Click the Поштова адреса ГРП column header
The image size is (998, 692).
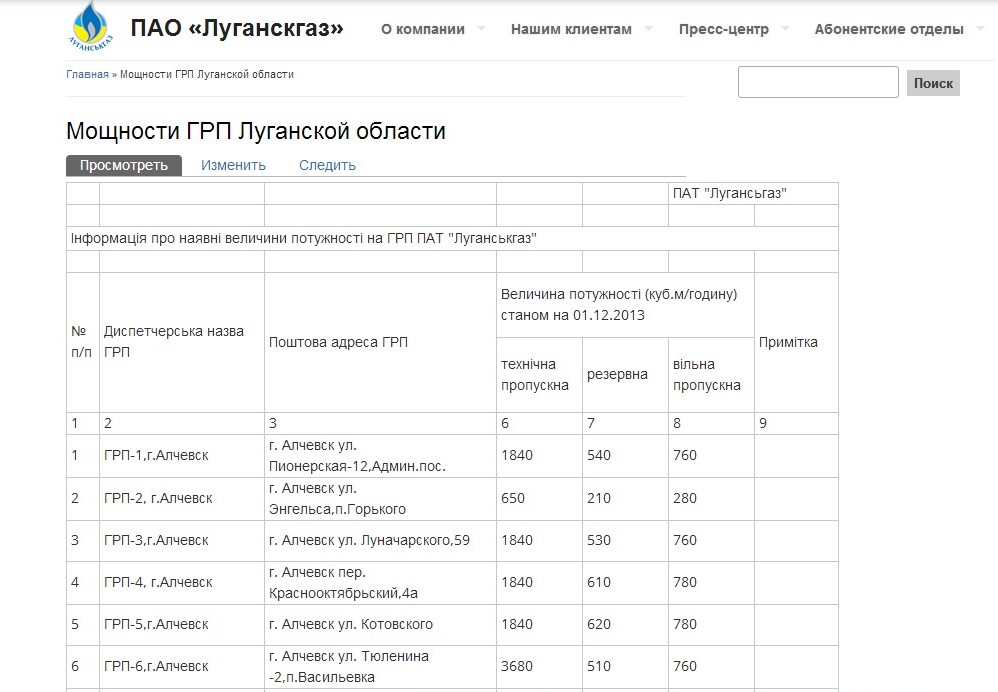(380, 342)
